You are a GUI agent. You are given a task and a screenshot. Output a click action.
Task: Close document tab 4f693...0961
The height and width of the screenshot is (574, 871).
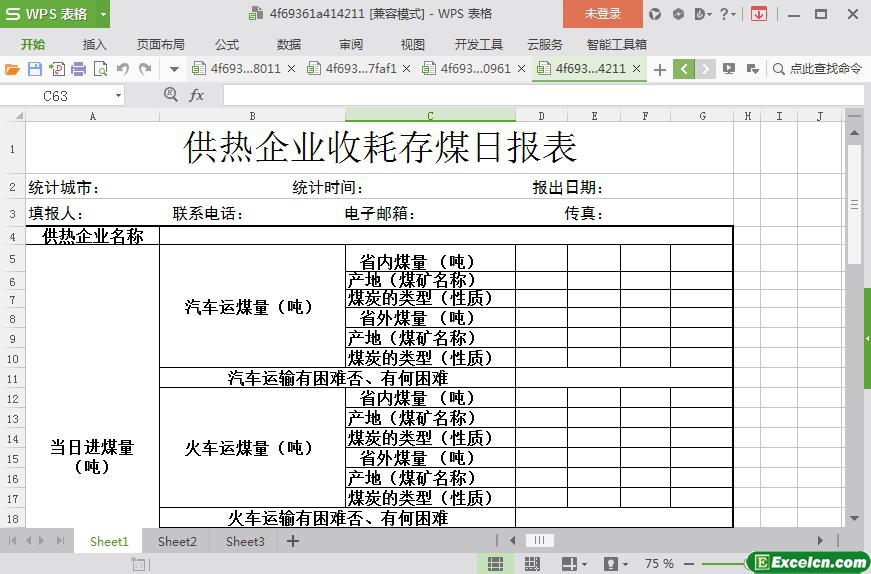[x=522, y=69]
